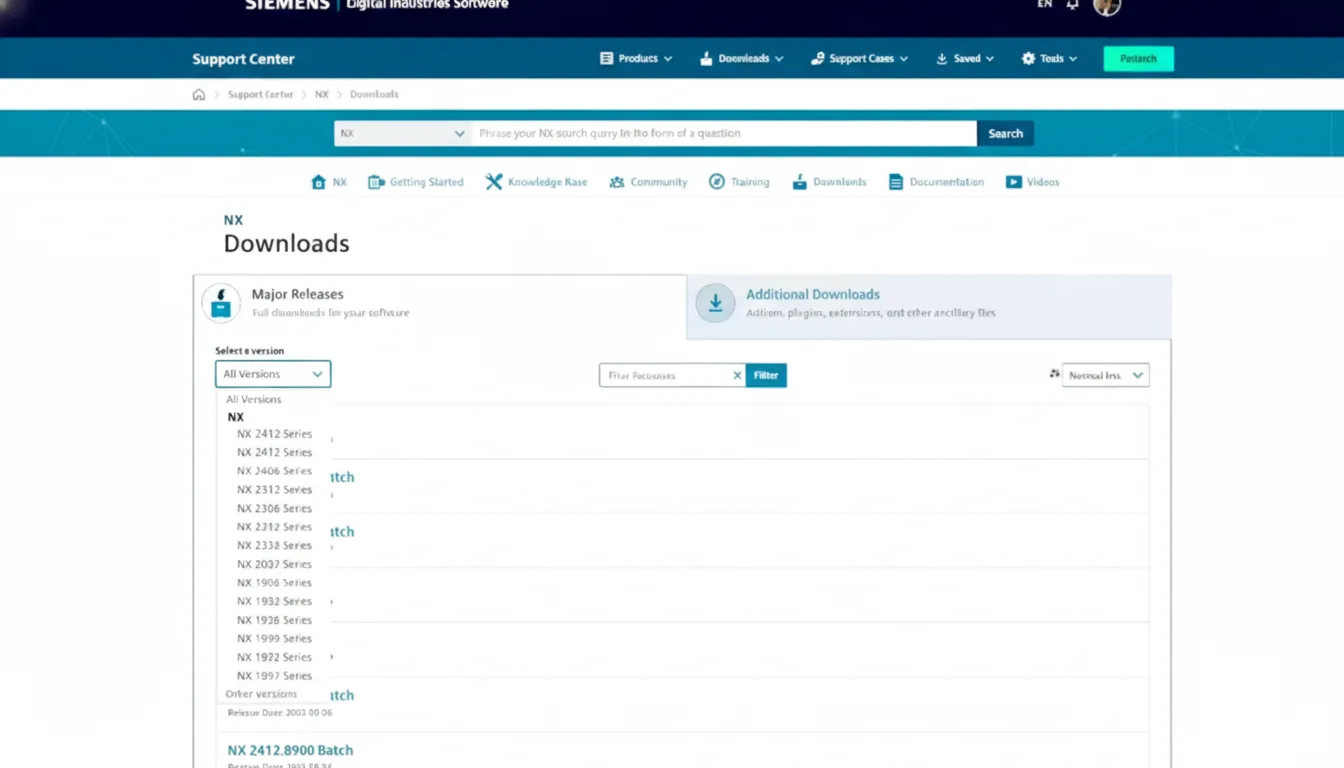Choose NX 2306 Series from the list
The image size is (1344, 768).
tap(275, 509)
